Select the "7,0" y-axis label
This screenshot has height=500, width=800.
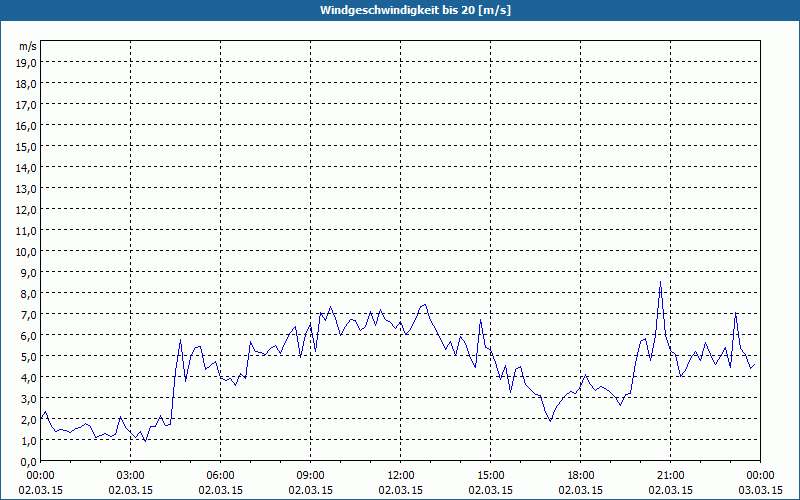coord(29,315)
